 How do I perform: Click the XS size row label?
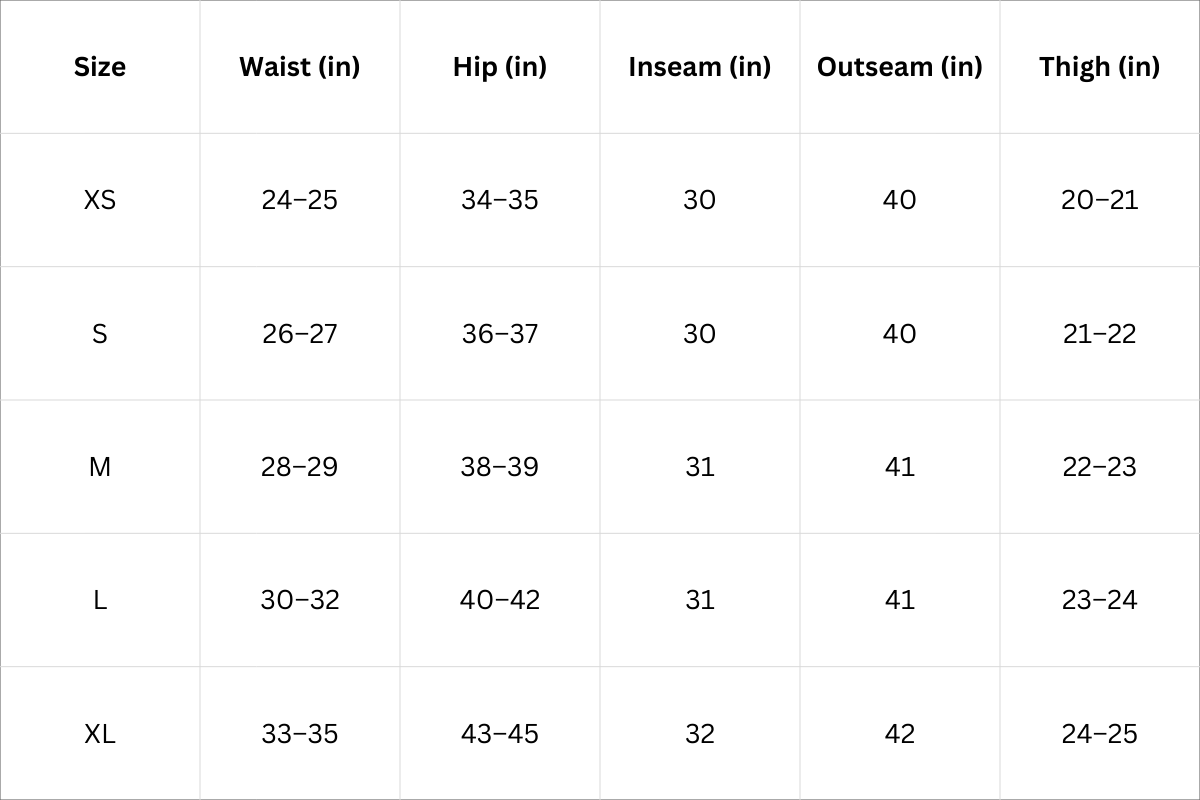pyautogui.click(x=100, y=200)
